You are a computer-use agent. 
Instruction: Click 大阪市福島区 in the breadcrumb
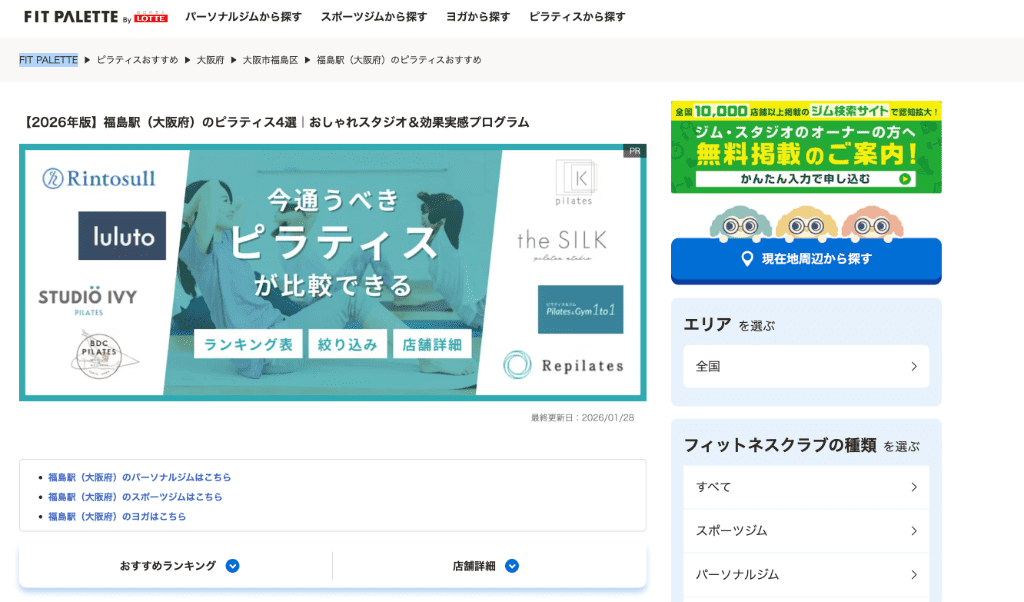click(x=270, y=60)
